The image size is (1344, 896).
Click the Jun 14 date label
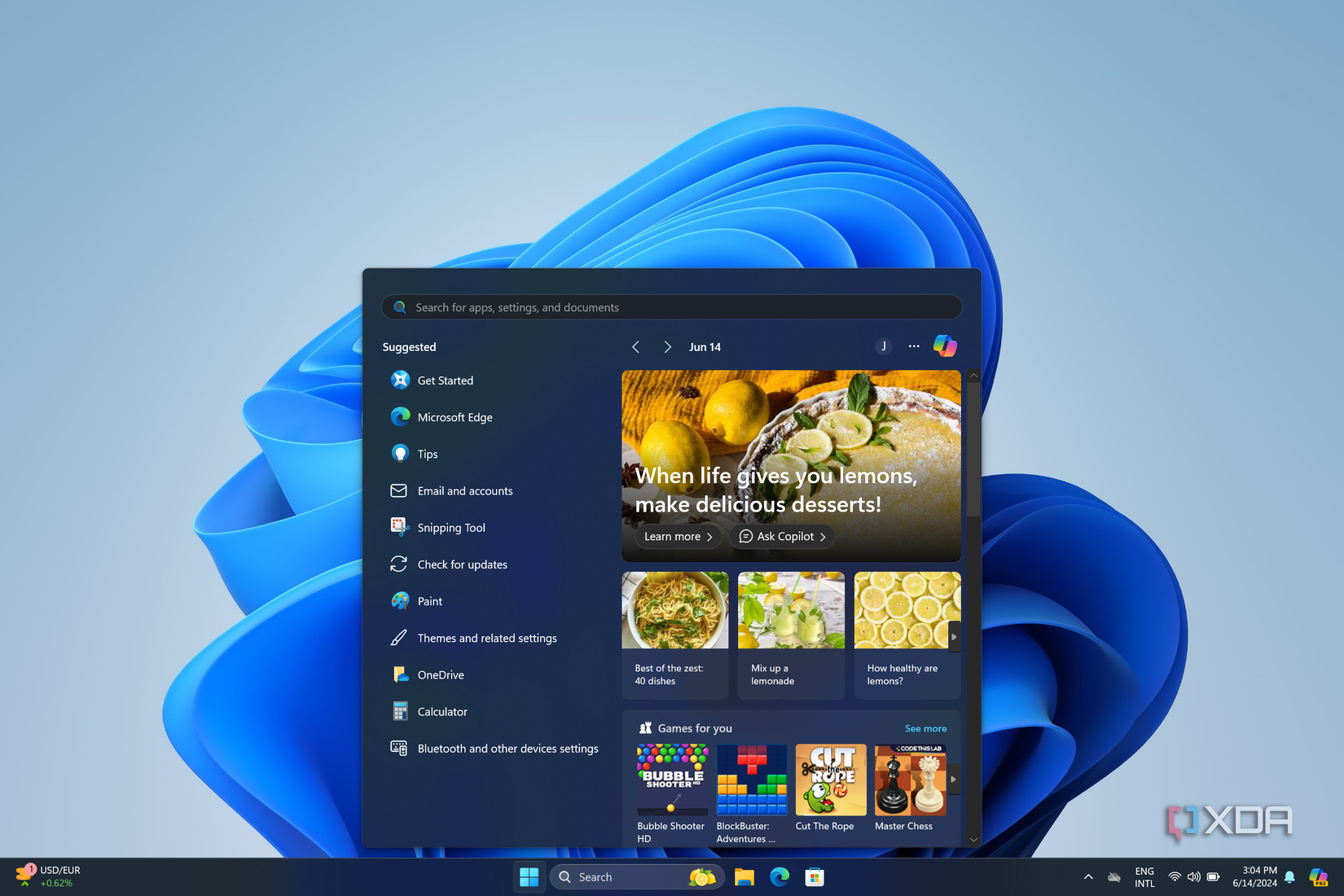pos(705,347)
